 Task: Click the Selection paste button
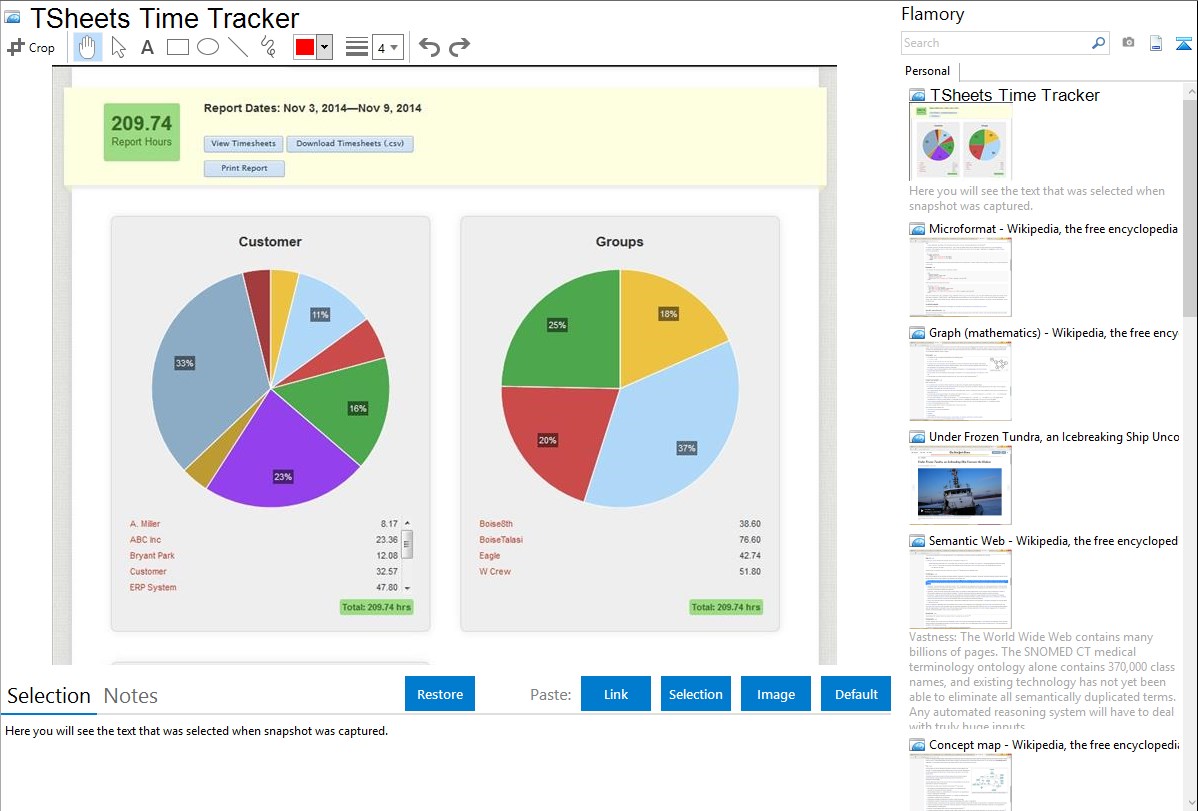(x=696, y=694)
